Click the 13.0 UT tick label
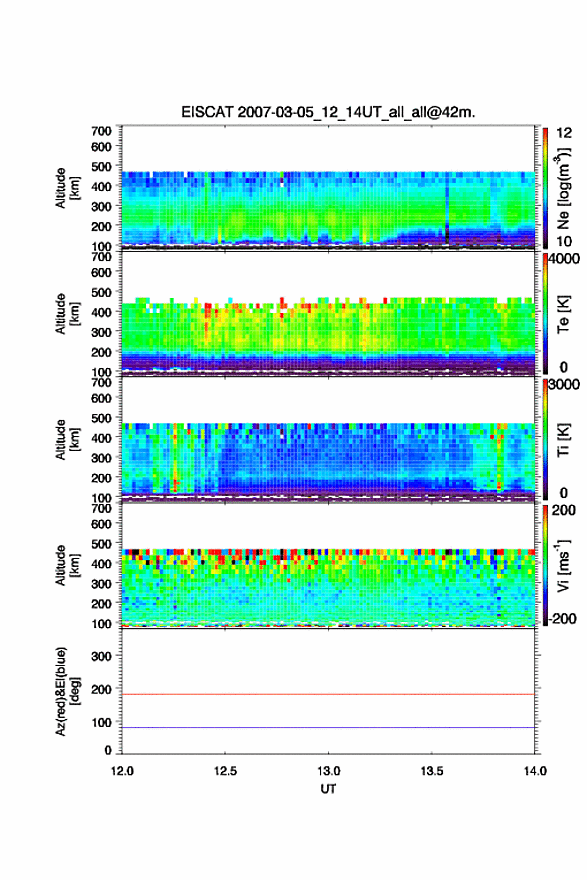Screen dimensions: 587x880 pyautogui.click(x=328, y=771)
